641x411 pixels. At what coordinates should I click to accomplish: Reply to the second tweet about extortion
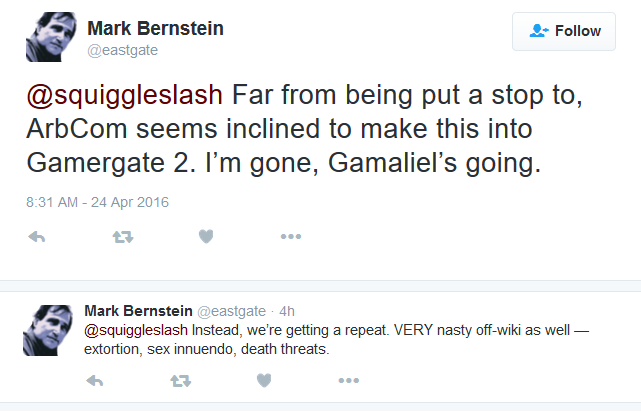(95, 381)
